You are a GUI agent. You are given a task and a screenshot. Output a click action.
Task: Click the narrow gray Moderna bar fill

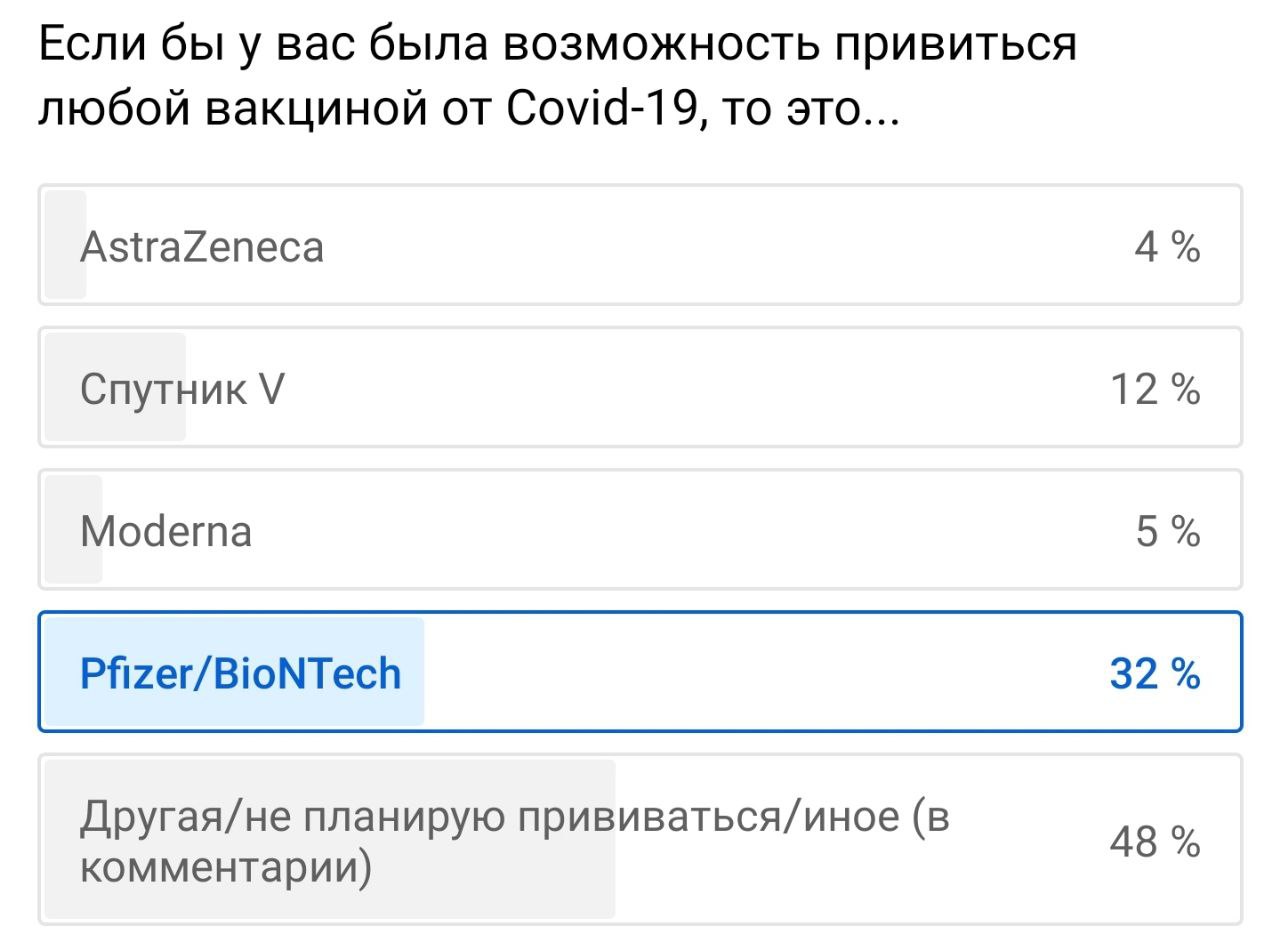pos(74,529)
